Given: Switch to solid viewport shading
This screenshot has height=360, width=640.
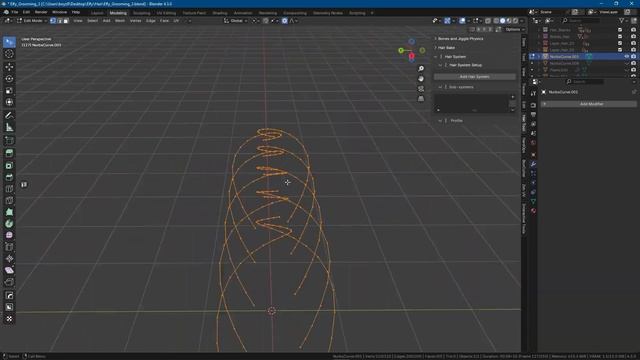Looking at the screenshot, I should coord(502,21).
